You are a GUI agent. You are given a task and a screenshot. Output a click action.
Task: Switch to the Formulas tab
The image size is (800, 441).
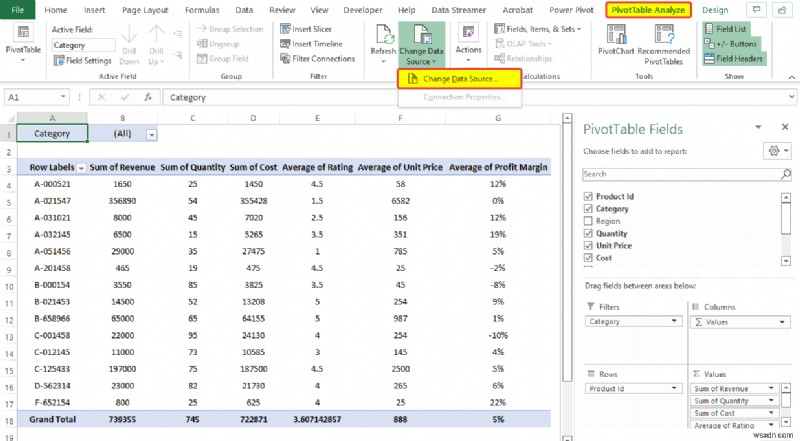(202, 10)
